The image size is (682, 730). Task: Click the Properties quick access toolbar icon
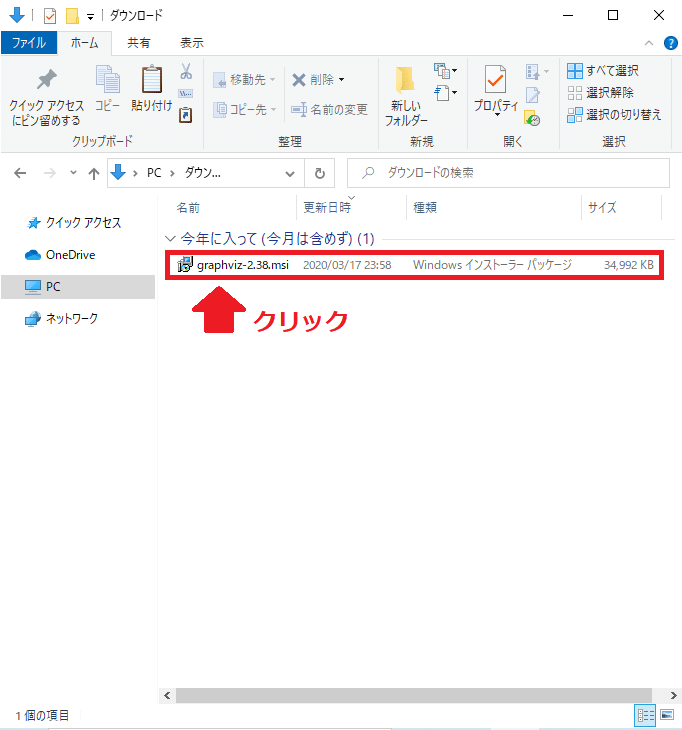pyautogui.click(x=50, y=16)
